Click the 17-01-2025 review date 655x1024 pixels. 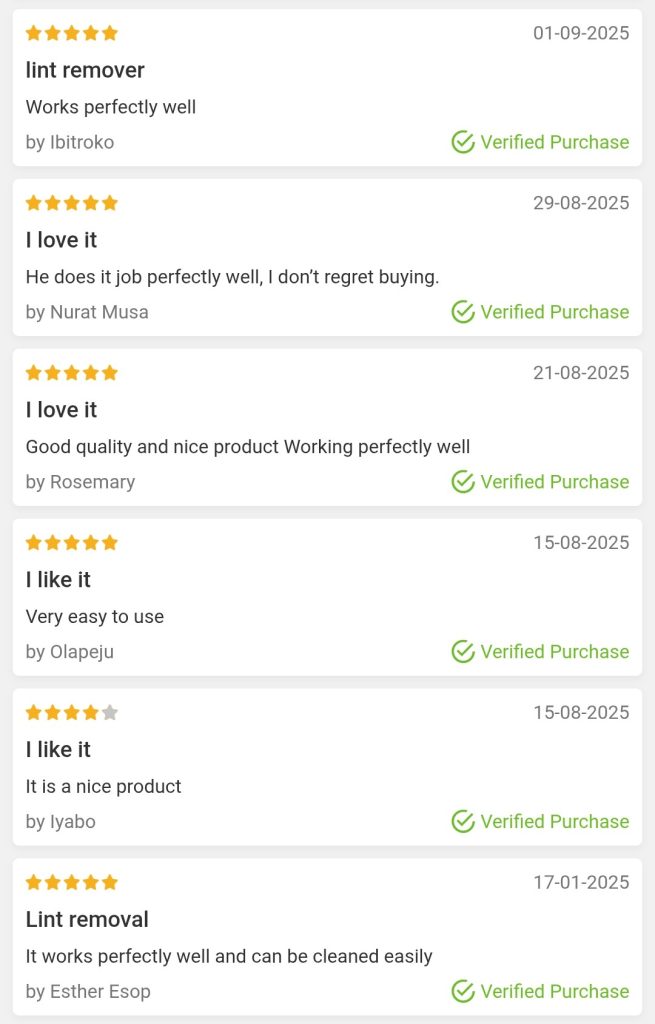point(581,883)
